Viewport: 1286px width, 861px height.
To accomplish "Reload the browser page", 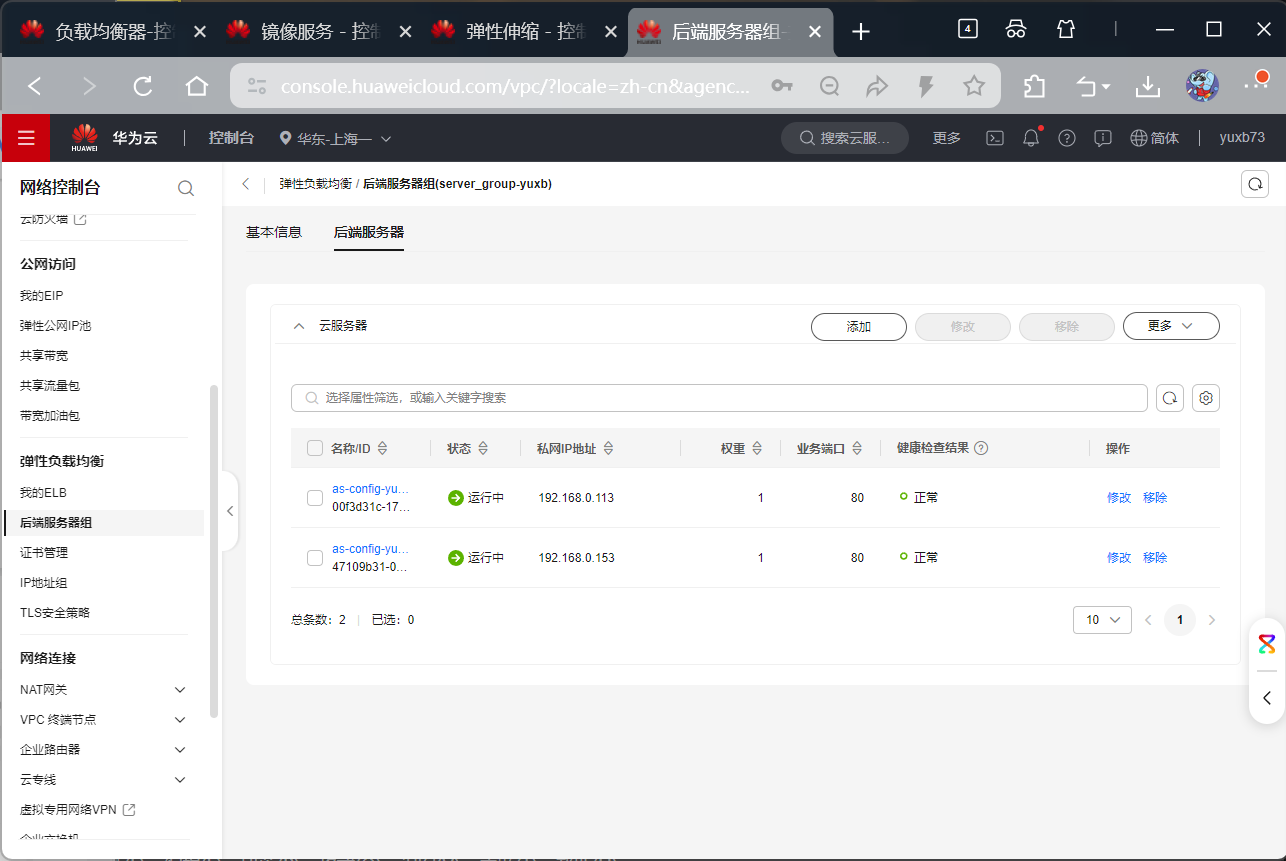I will (143, 86).
